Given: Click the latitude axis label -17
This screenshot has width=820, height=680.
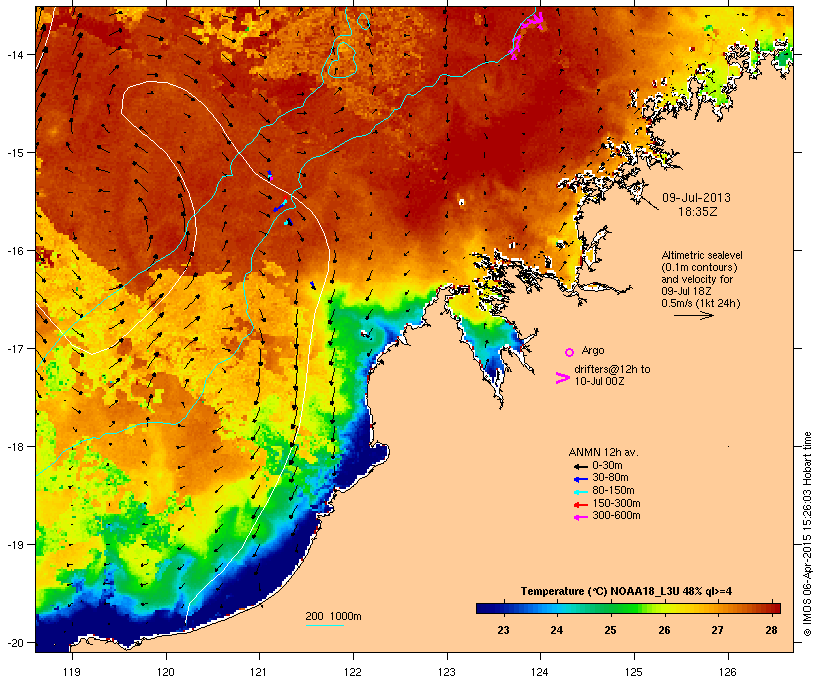Looking at the screenshot, I should pyautogui.click(x=14, y=349).
